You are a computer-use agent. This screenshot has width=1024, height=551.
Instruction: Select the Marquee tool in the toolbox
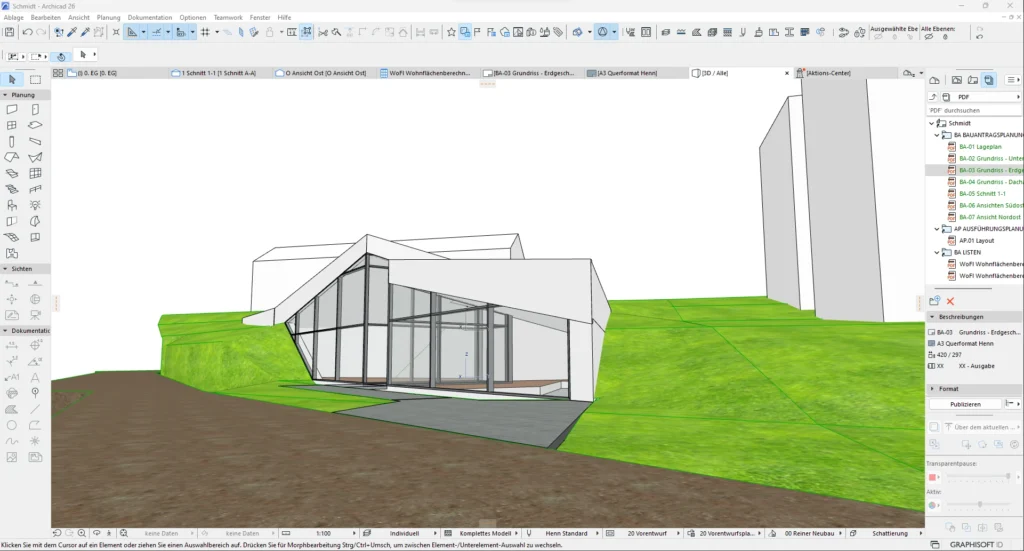pyautogui.click(x=35, y=80)
